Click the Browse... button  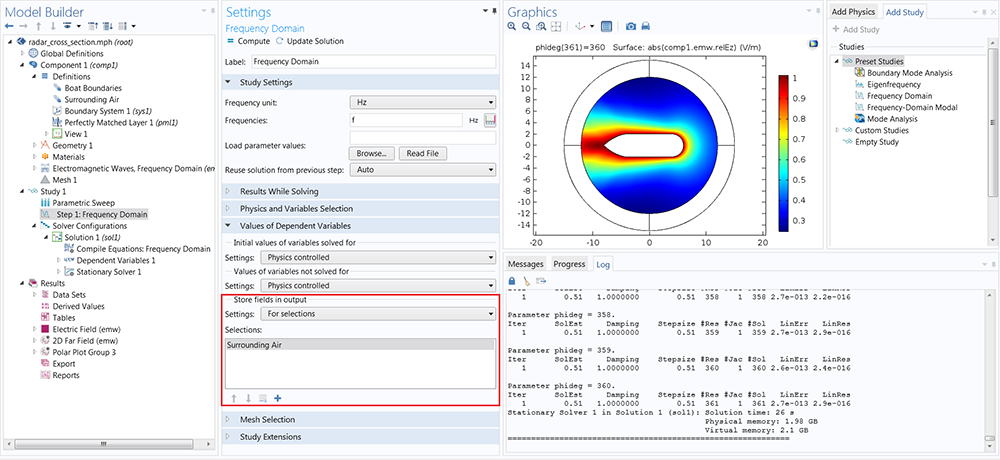[370, 153]
